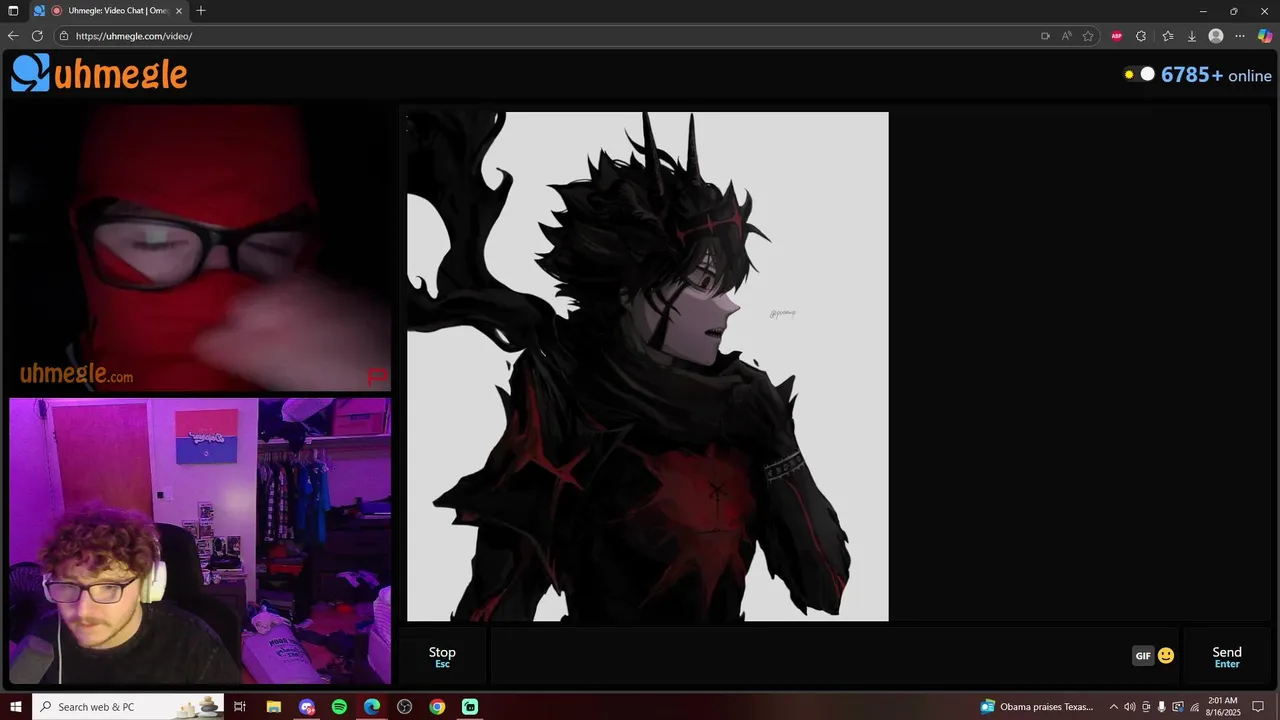The width and height of the screenshot is (1280, 720).
Task: Open the Extensions menu
Action: (x=1141, y=36)
